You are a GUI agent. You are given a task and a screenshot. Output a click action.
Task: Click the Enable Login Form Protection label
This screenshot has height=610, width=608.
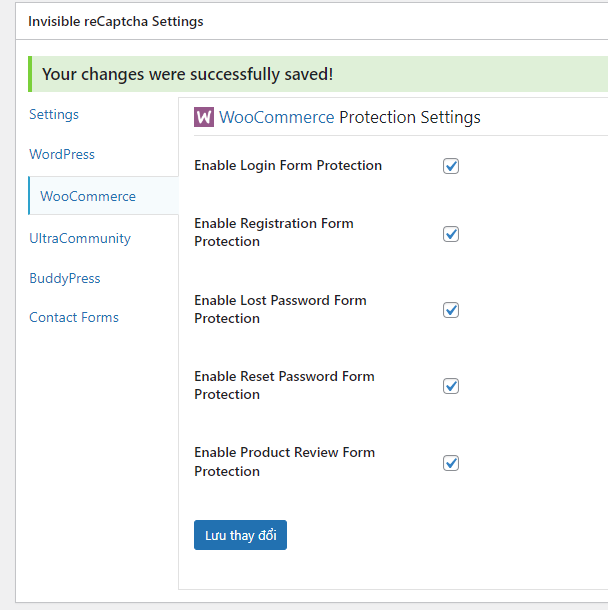pyautogui.click(x=288, y=166)
